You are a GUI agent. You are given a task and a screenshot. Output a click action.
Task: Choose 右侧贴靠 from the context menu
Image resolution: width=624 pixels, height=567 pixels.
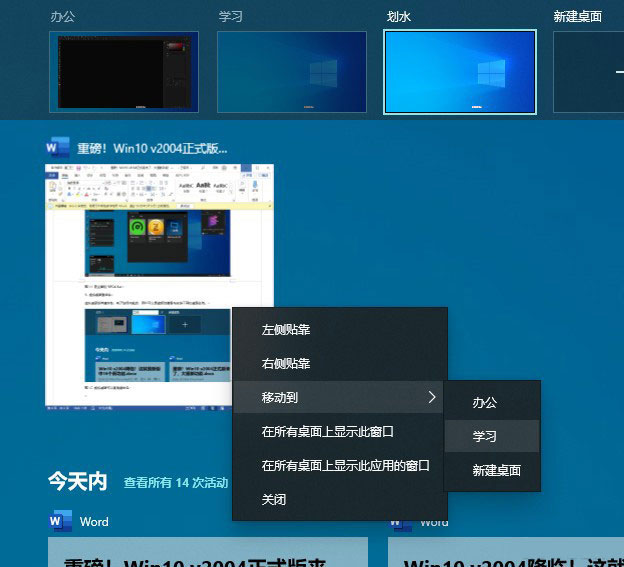286,364
